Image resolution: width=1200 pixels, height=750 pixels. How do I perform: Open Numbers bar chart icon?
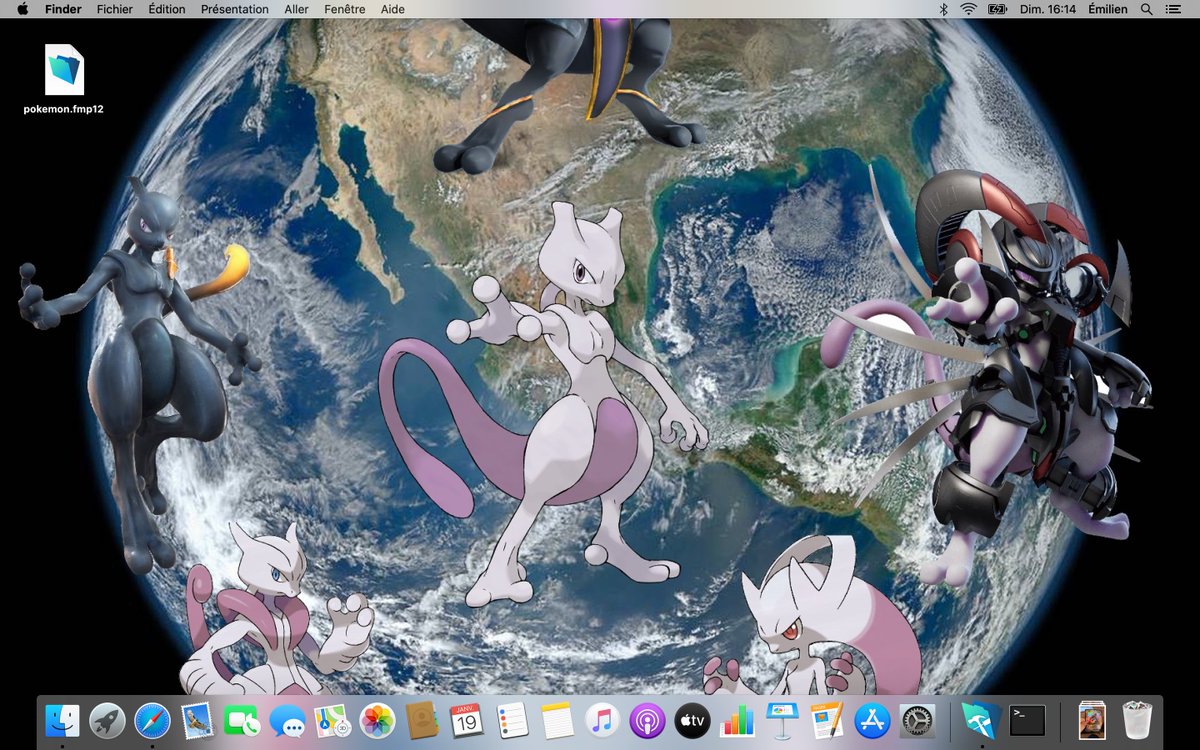[x=737, y=720]
